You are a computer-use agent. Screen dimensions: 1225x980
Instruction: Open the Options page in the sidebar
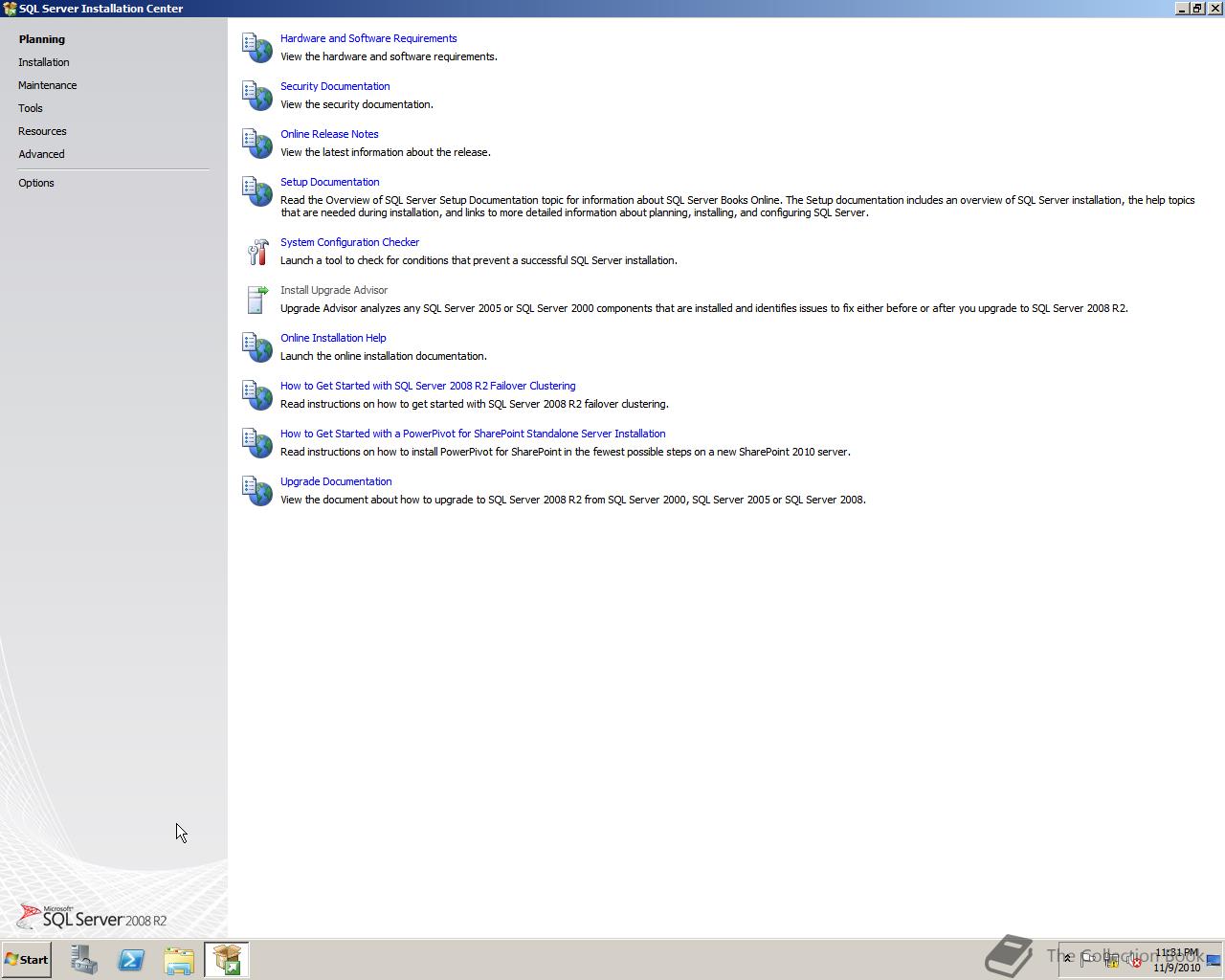[36, 183]
